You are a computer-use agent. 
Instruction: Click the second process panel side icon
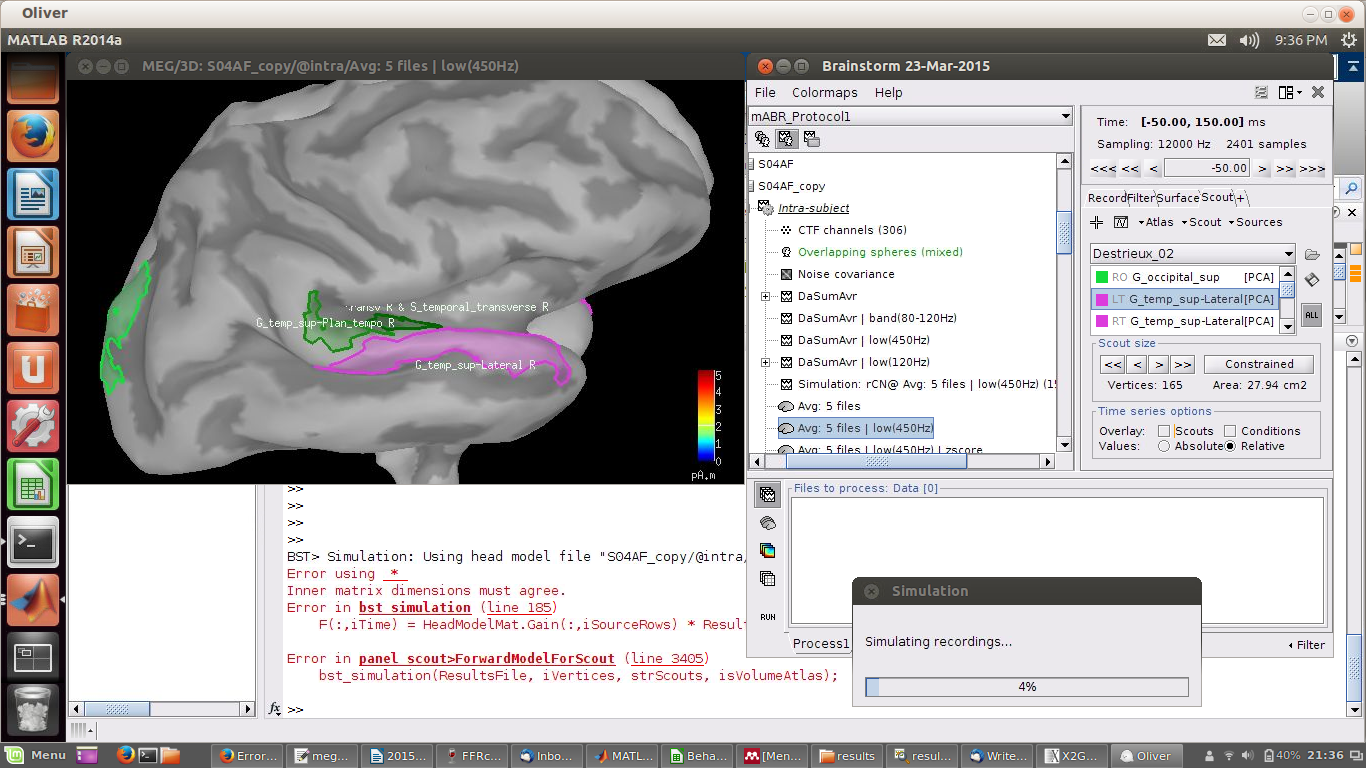767,523
